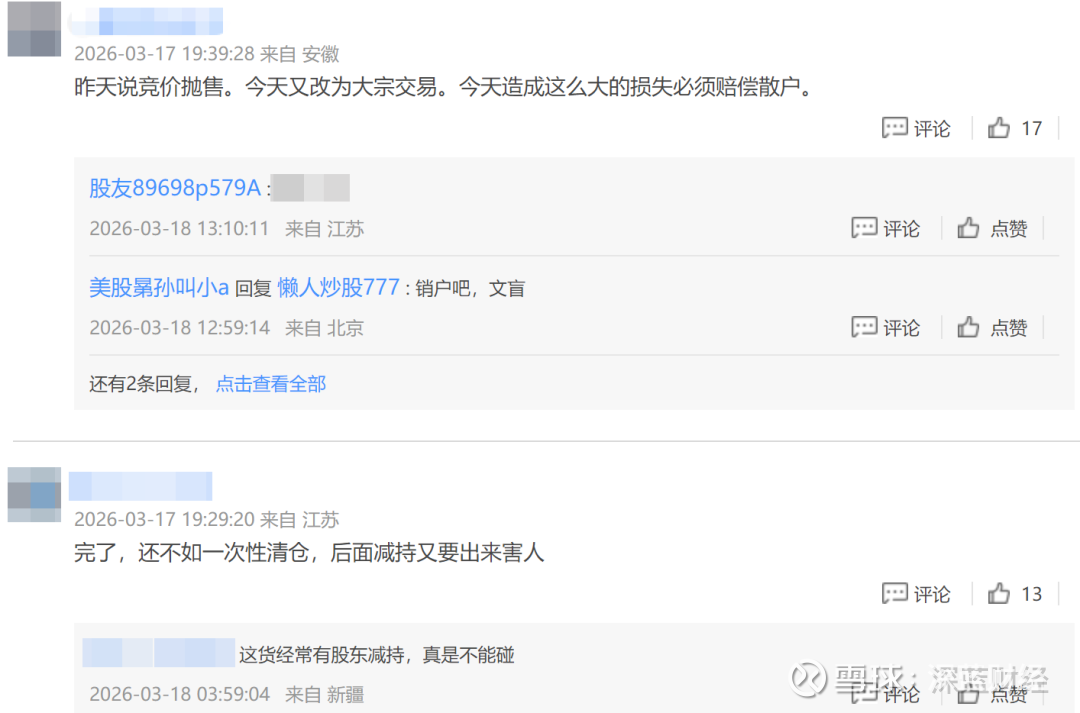Open blurred username above 完了 comment
This screenshot has width=1080, height=713.
[x=141, y=486]
